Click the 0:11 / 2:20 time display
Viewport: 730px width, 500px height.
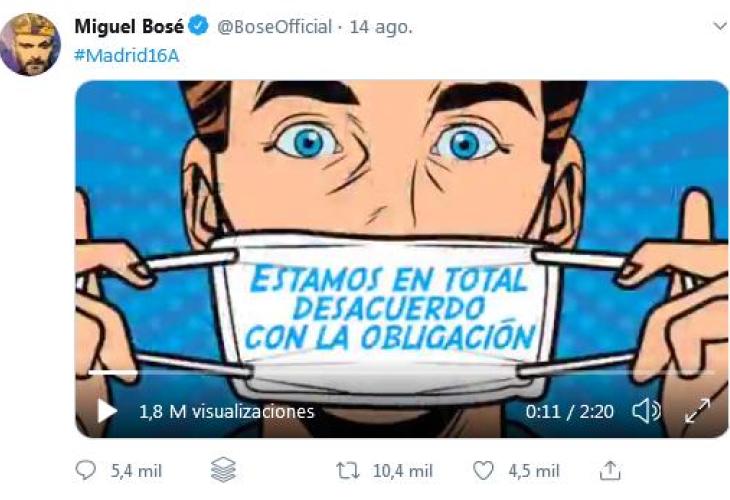[569, 412]
